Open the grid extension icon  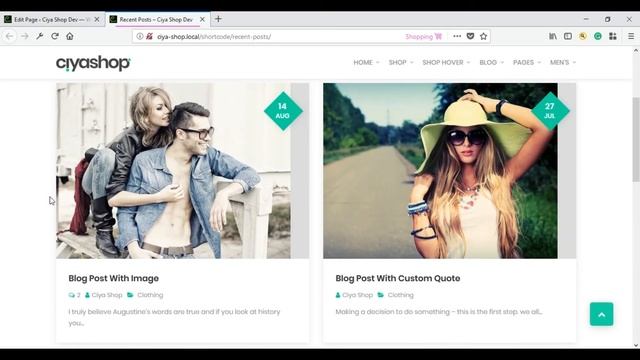(x=613, y=36)
